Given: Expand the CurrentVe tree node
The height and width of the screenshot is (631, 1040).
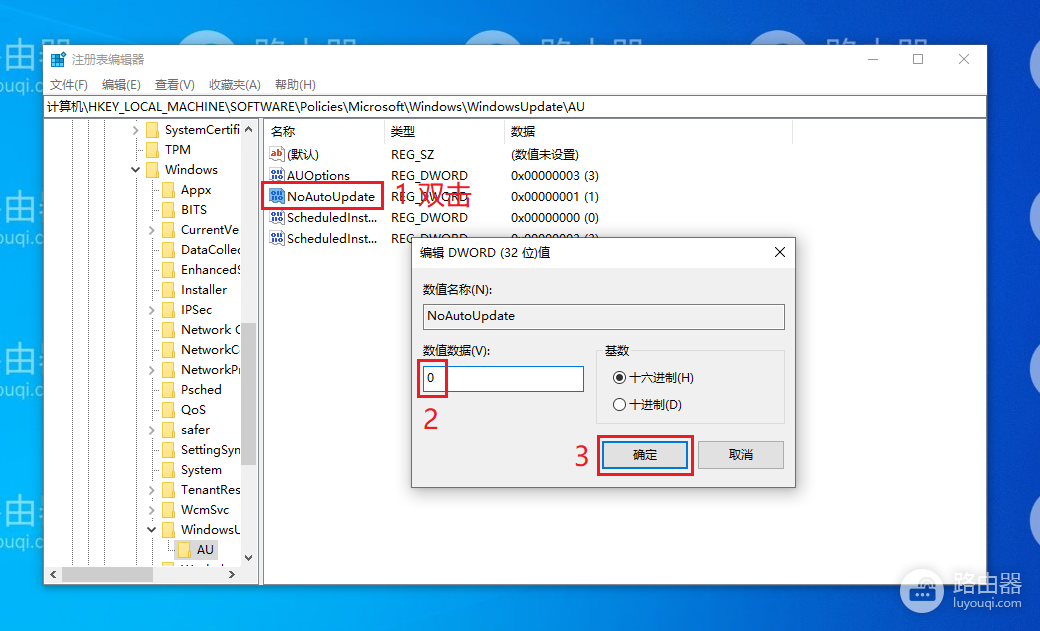Looking at the screenshot, I should click(151, 230).
